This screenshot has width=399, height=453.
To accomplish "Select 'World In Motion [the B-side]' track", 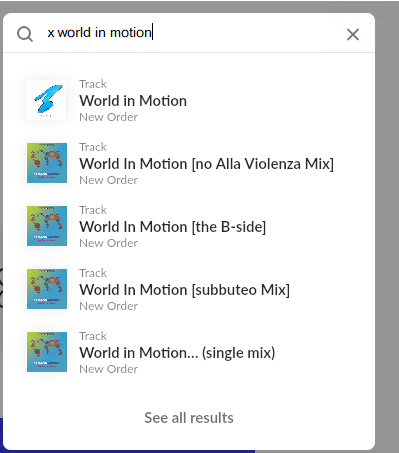I will pyautogui.click(x=173, y=227).
